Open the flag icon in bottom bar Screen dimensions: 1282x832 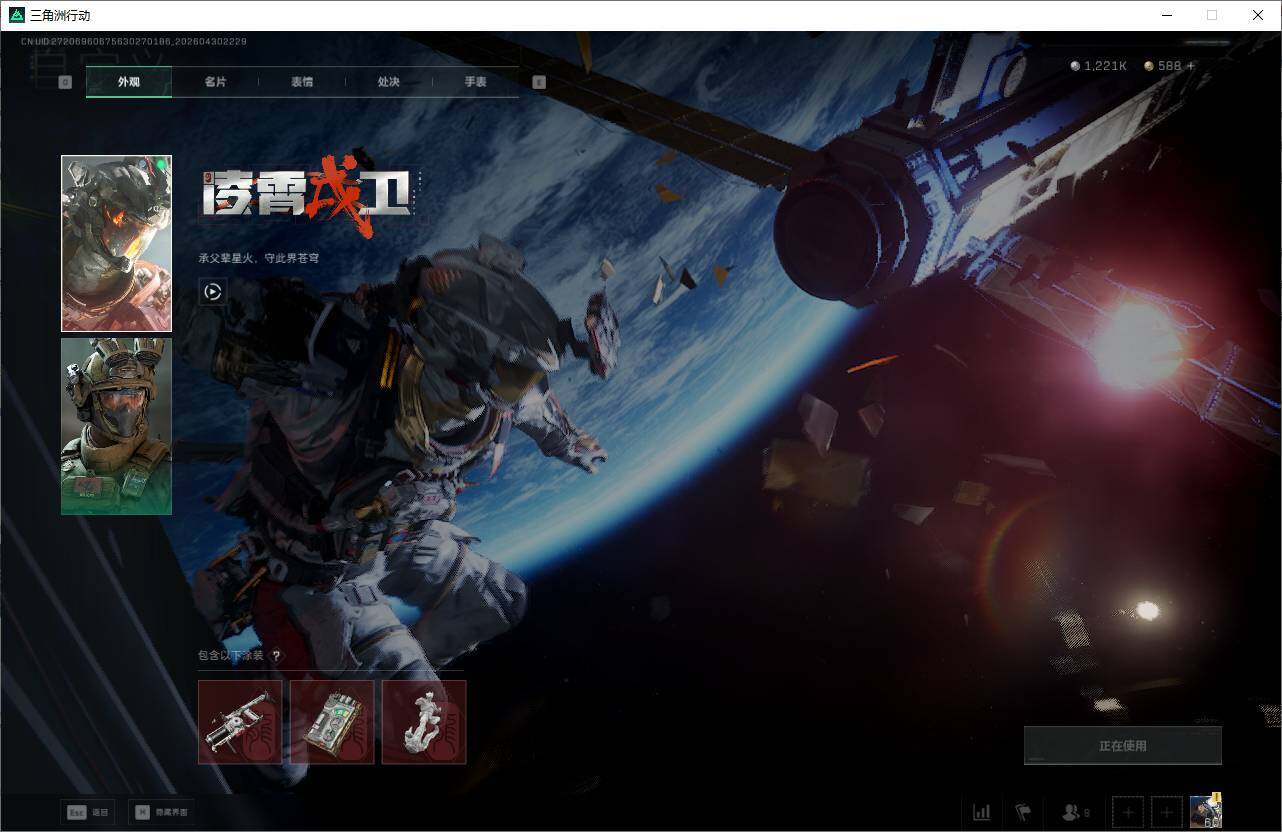[1023, 812]
